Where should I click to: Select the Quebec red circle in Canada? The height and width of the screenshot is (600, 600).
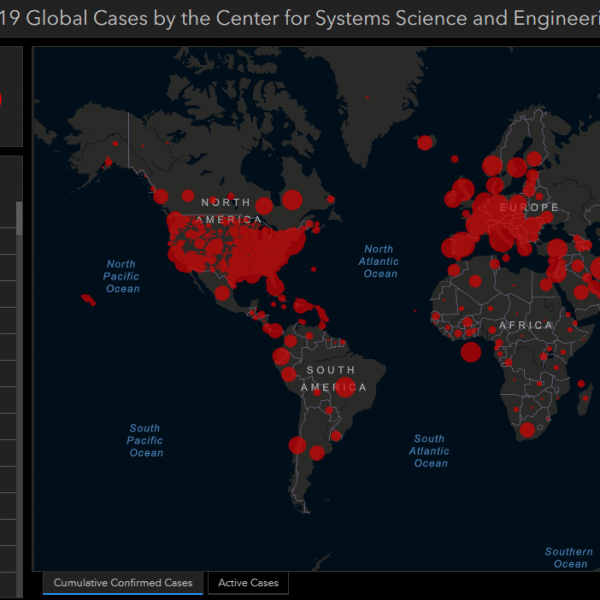292,200
